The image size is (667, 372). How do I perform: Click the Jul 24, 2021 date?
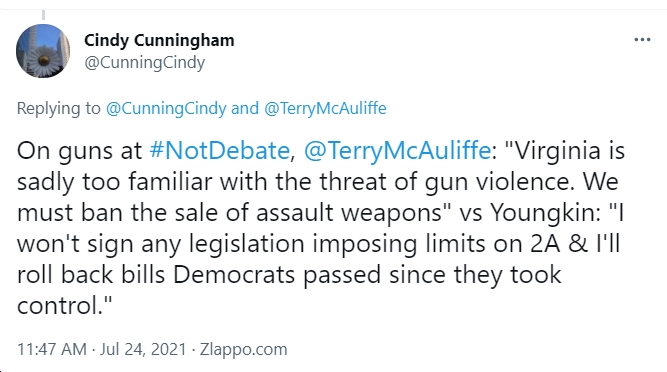143,349
